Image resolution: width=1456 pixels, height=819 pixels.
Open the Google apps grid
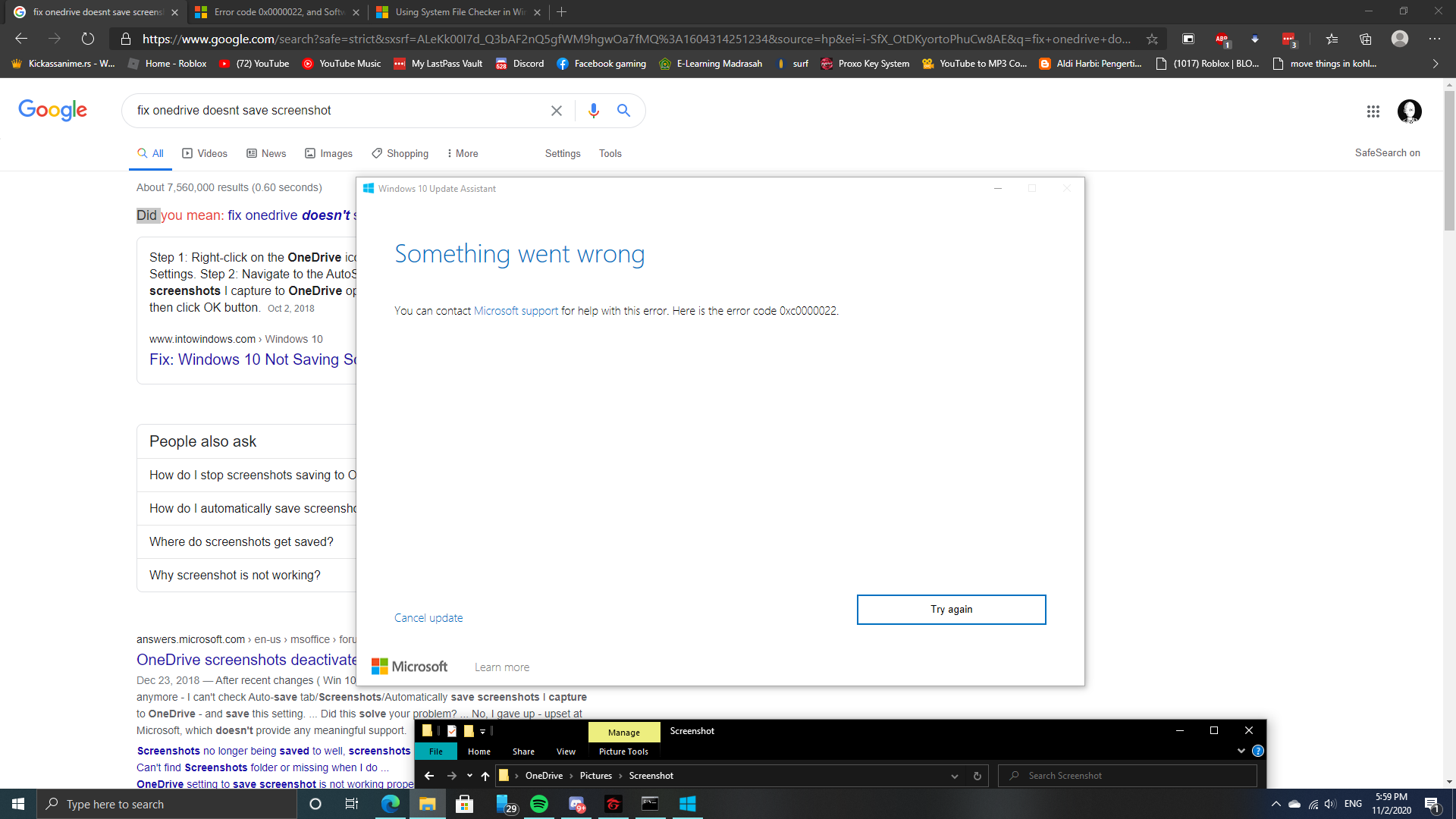coord(1373,111)
